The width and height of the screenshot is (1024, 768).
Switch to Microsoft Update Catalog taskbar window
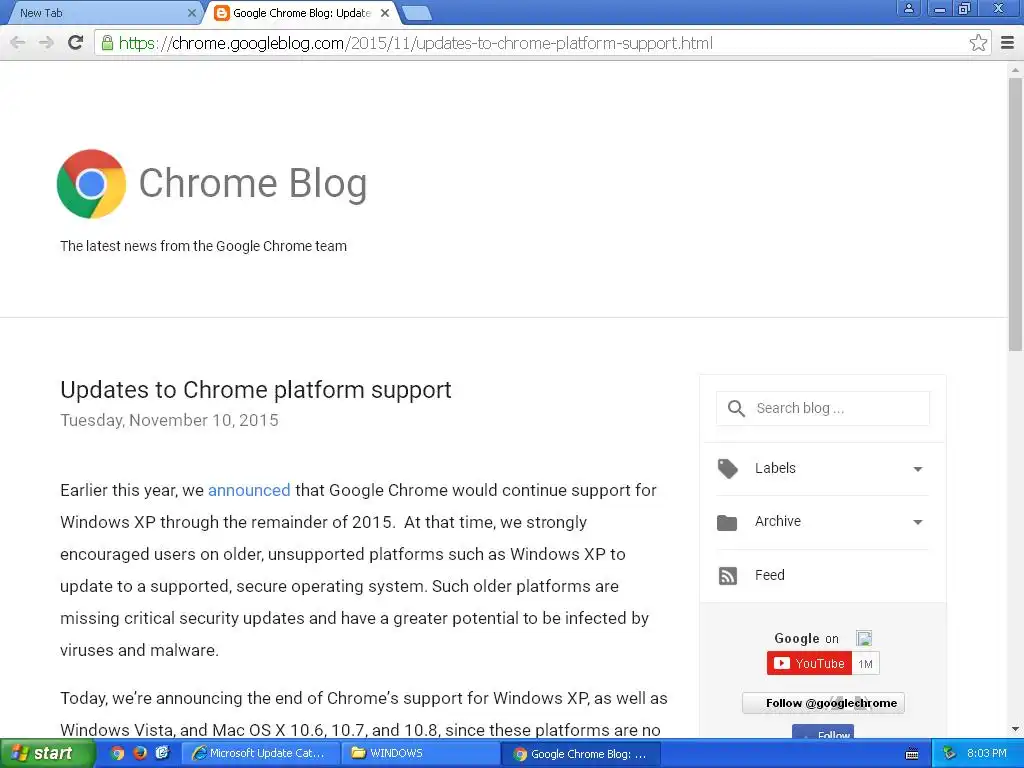(260, 753)
